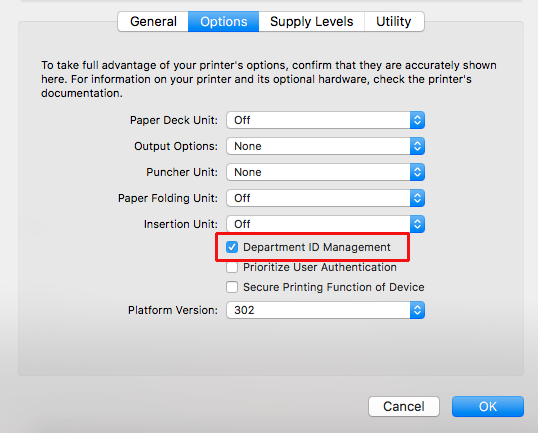This screenshot has width=538, height=433.
Task: Switch to the General tab
Action: tap(153, 22)
